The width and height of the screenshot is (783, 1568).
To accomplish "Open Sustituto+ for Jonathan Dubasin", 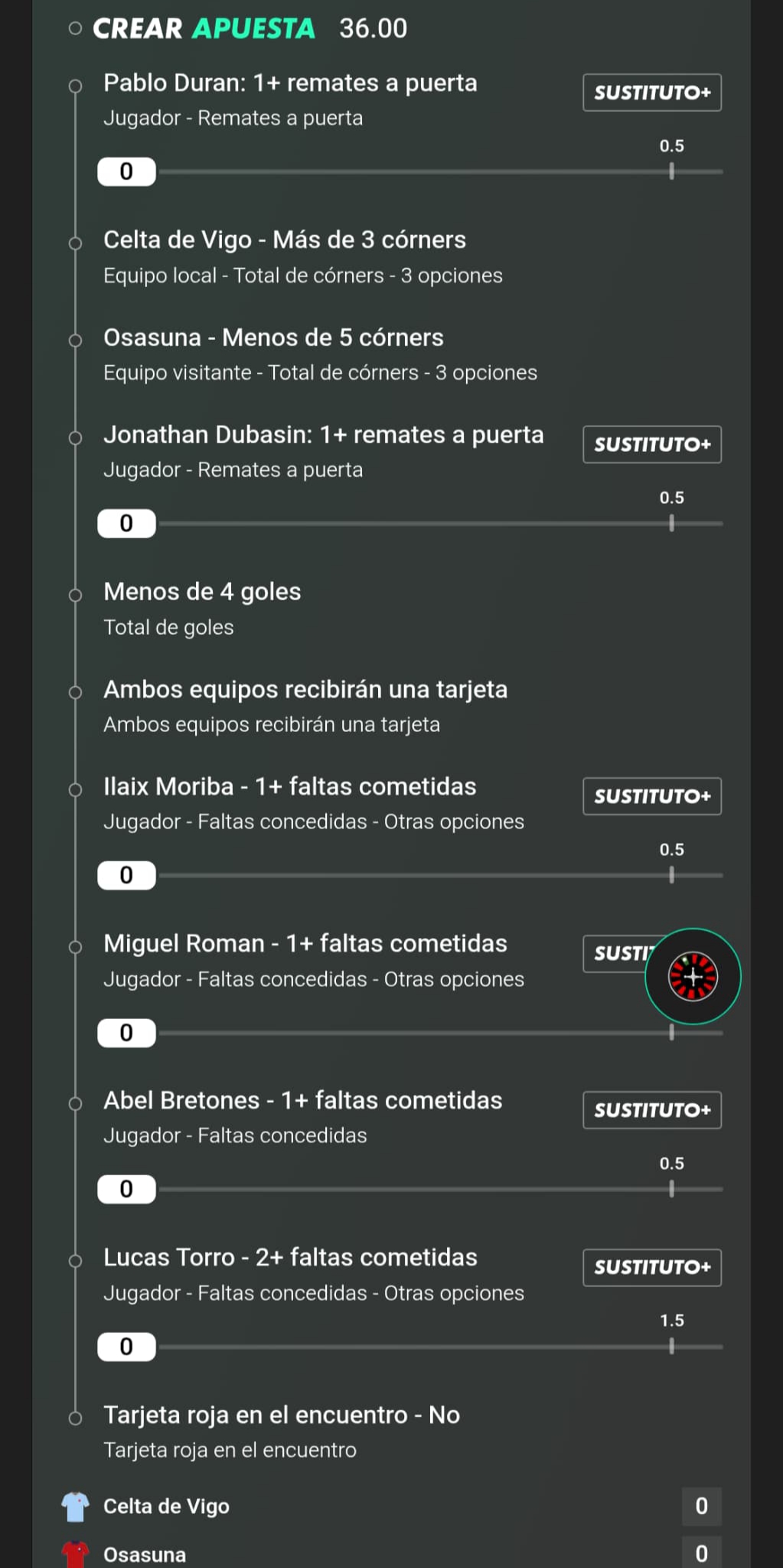I will [652, 445].
